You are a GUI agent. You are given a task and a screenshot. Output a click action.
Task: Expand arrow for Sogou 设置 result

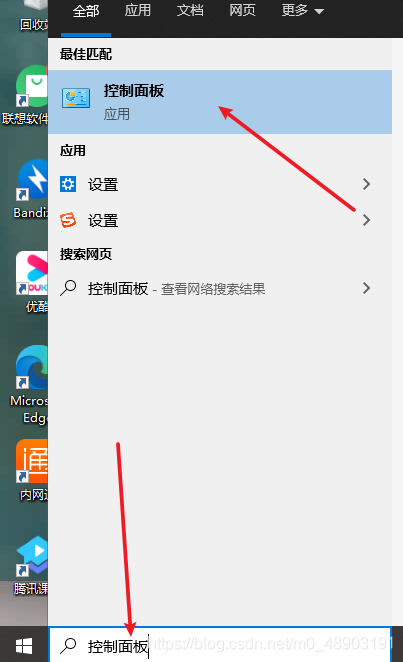pos(366,220)
